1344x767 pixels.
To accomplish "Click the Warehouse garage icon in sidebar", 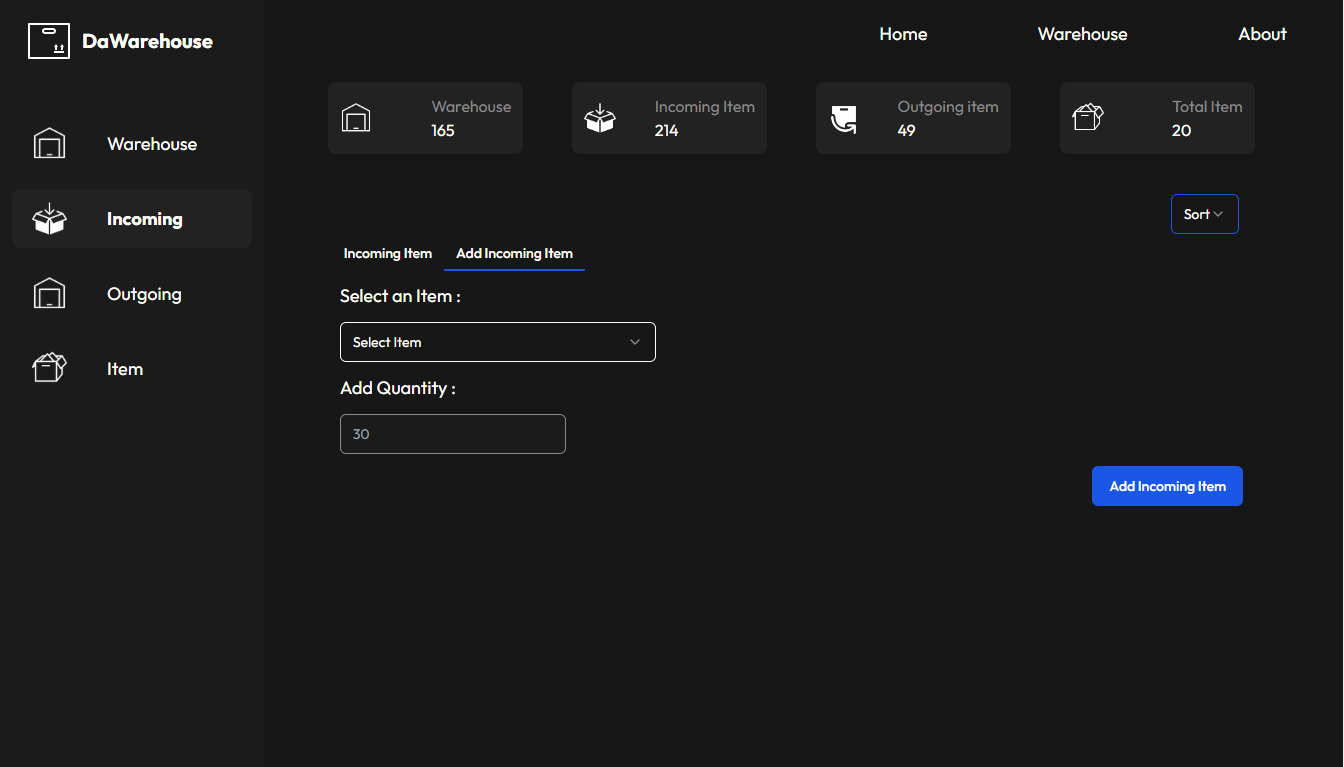I will (49, 144).
